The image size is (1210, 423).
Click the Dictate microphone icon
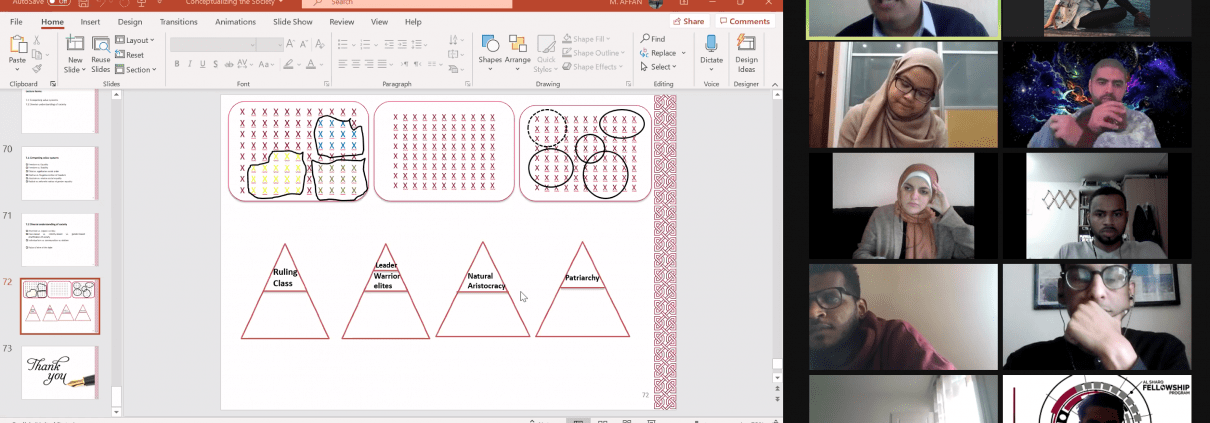[711, 43]
